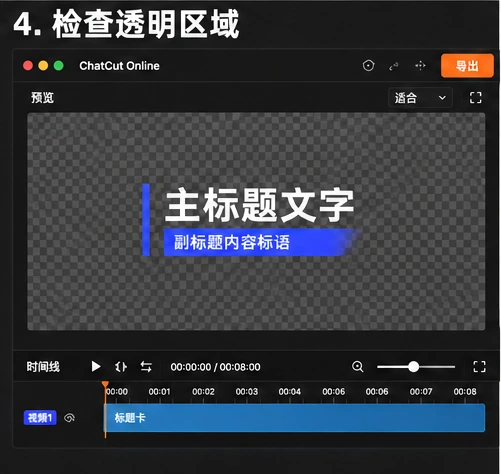Toggle preview fullscreen icon
Viewport: 501px width, 474px height.
tap(475, 98)
